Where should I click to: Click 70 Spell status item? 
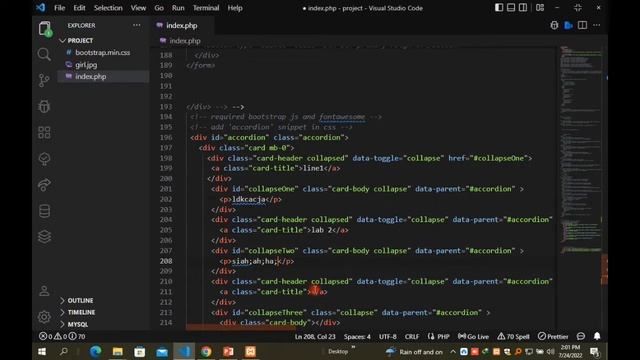pos(513,336)
